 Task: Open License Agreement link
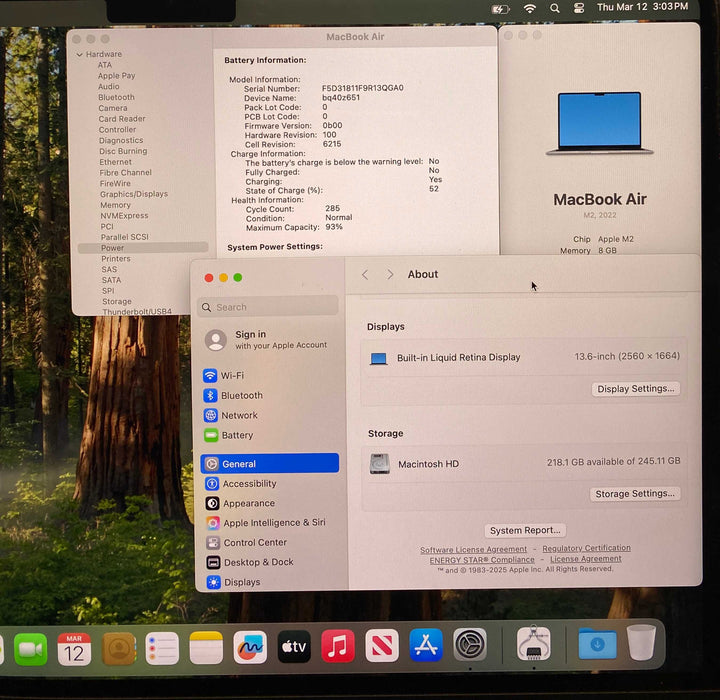click(x=586, y=559)
